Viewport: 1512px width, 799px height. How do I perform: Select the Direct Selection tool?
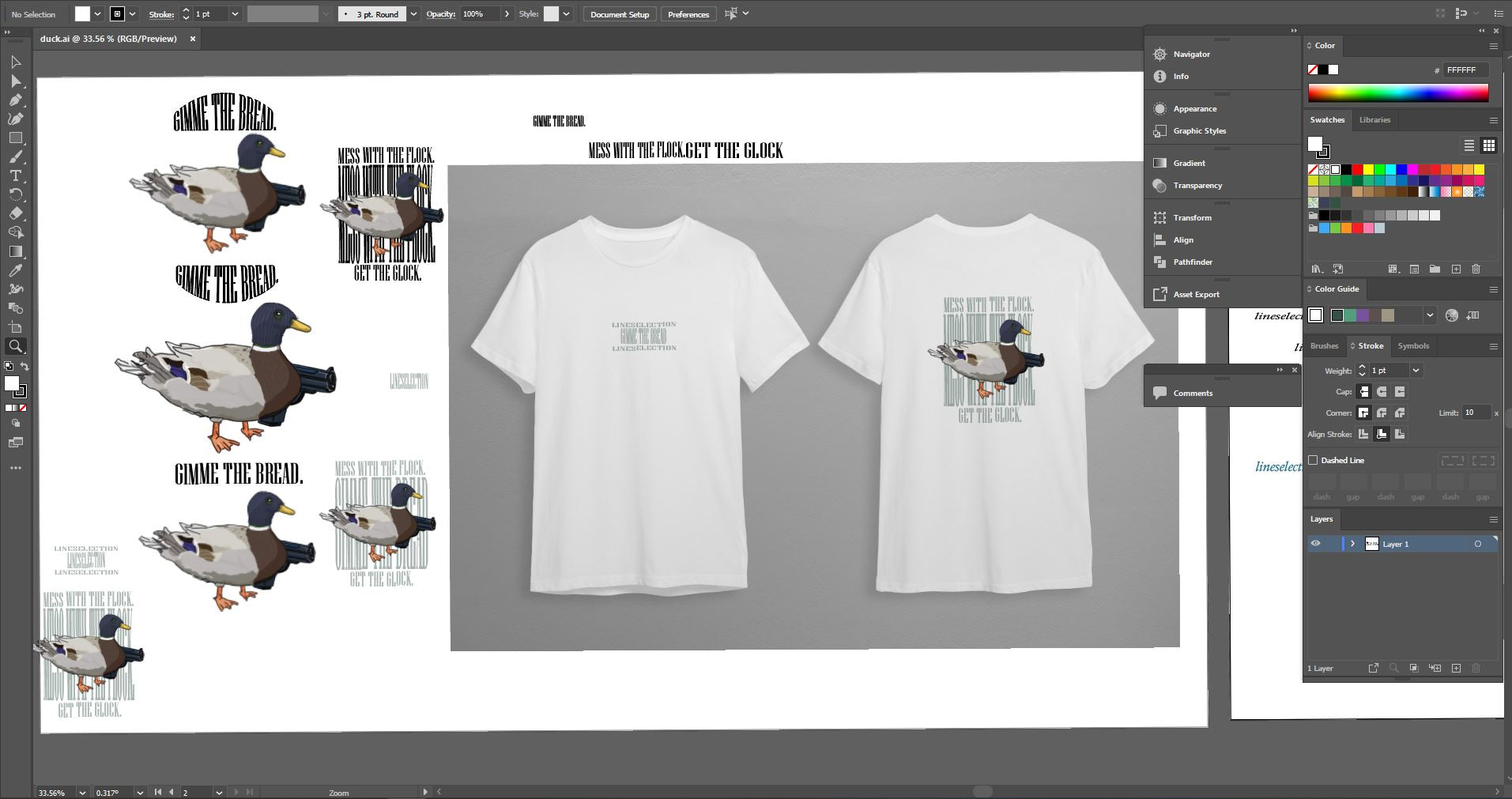click(x=15, y=81)
